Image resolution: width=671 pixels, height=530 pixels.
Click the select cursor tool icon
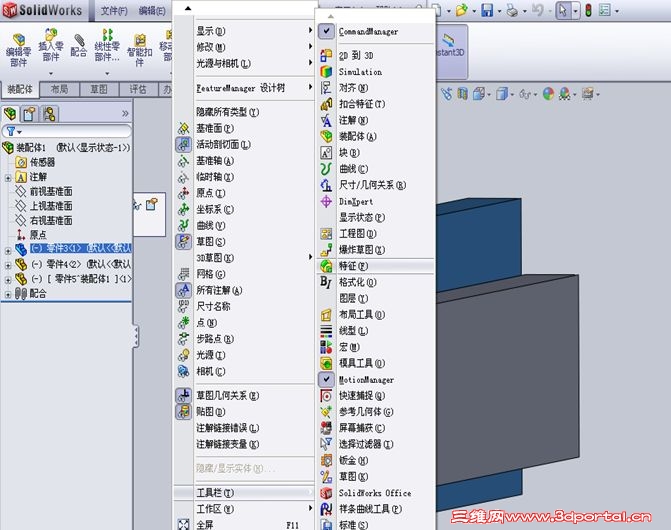563,10
